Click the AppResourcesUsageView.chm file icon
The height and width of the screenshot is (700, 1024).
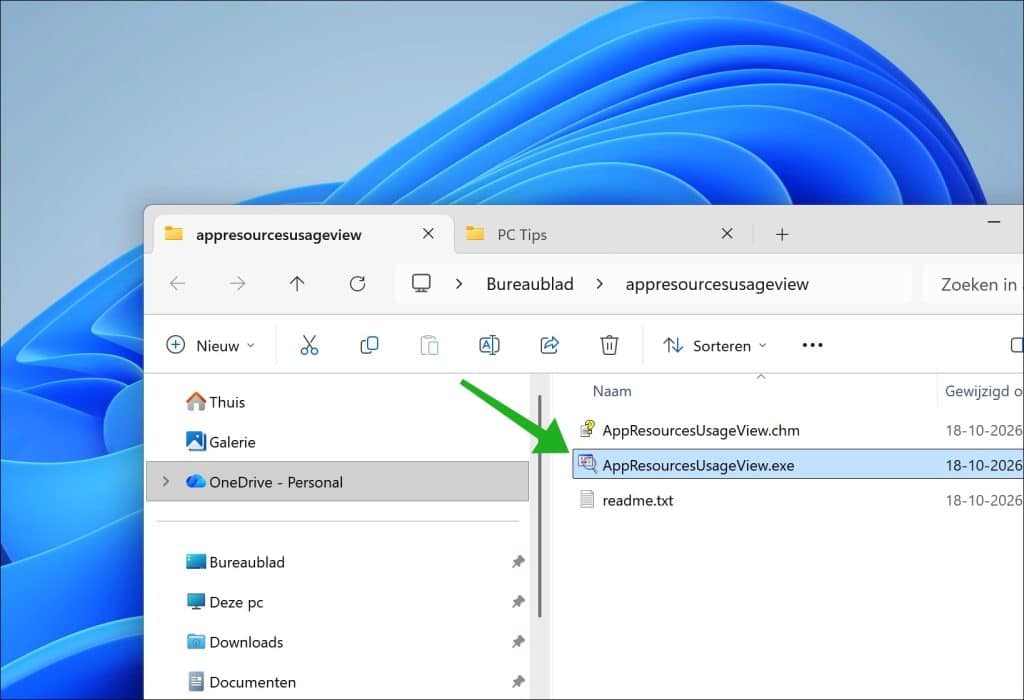(x=587, y=429)
